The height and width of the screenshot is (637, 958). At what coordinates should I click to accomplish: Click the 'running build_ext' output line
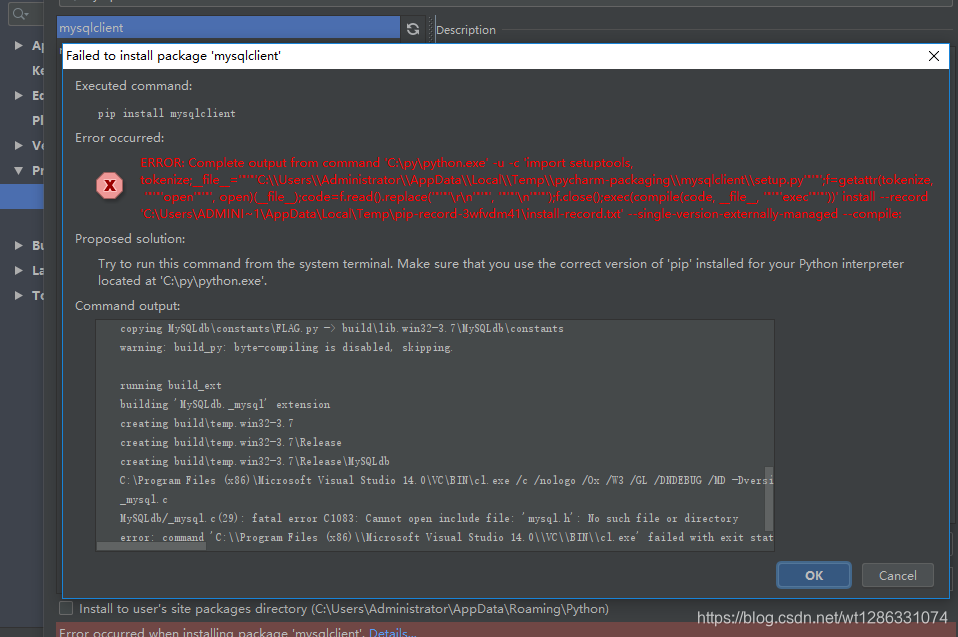click(170, 385)
